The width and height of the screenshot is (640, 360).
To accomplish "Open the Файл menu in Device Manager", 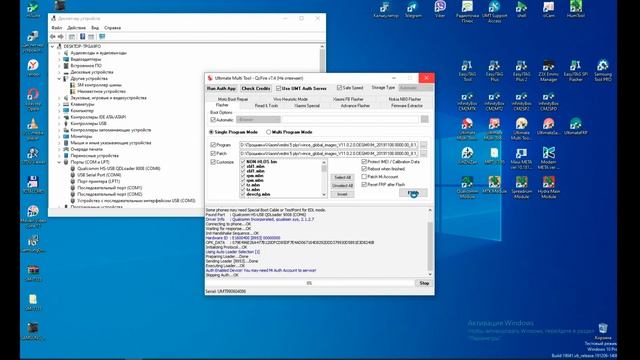I will (56, 28).
